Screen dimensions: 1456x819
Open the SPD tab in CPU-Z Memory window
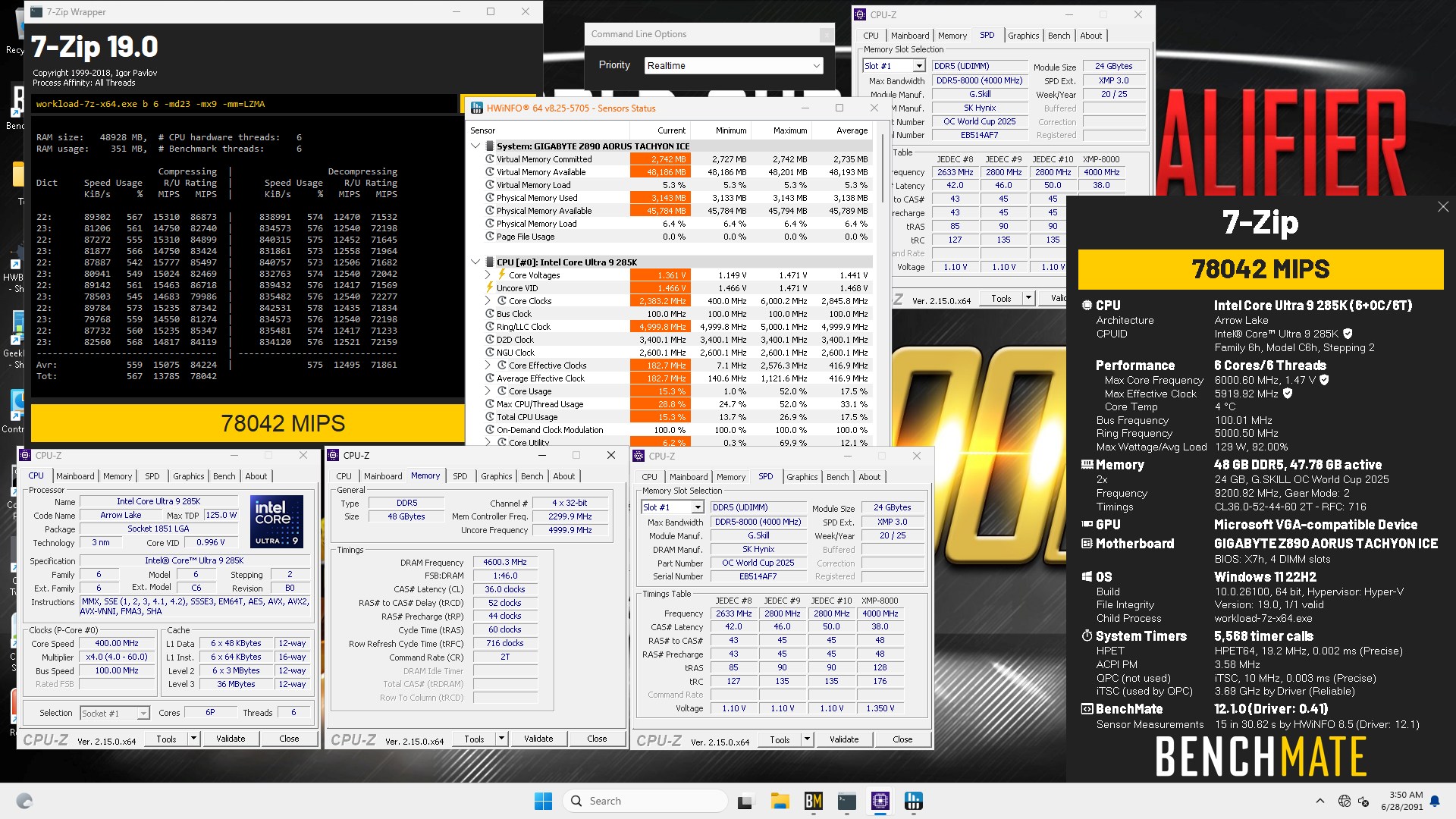(460, 476)
